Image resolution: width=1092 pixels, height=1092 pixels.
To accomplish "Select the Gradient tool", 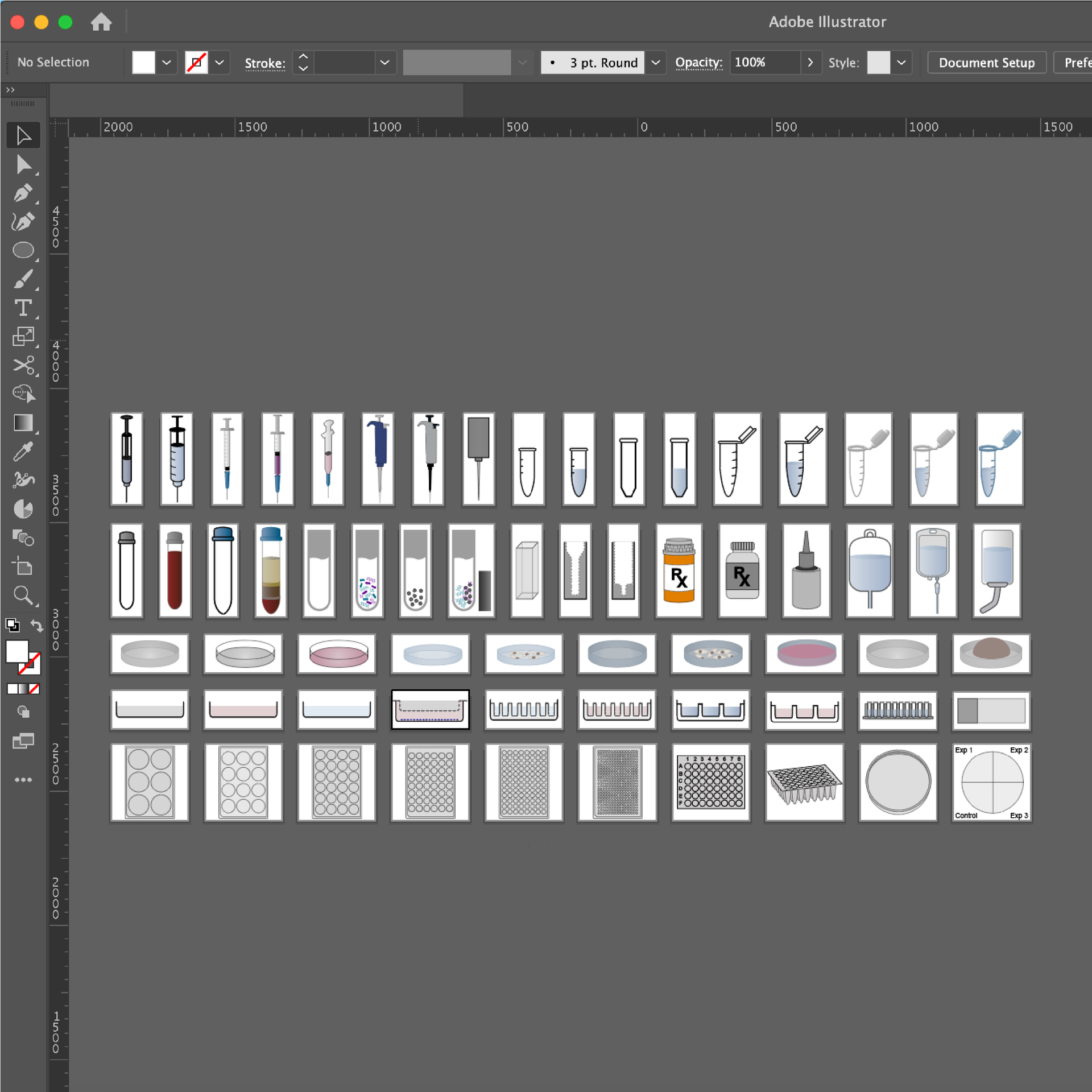I will tap(23, 423).
